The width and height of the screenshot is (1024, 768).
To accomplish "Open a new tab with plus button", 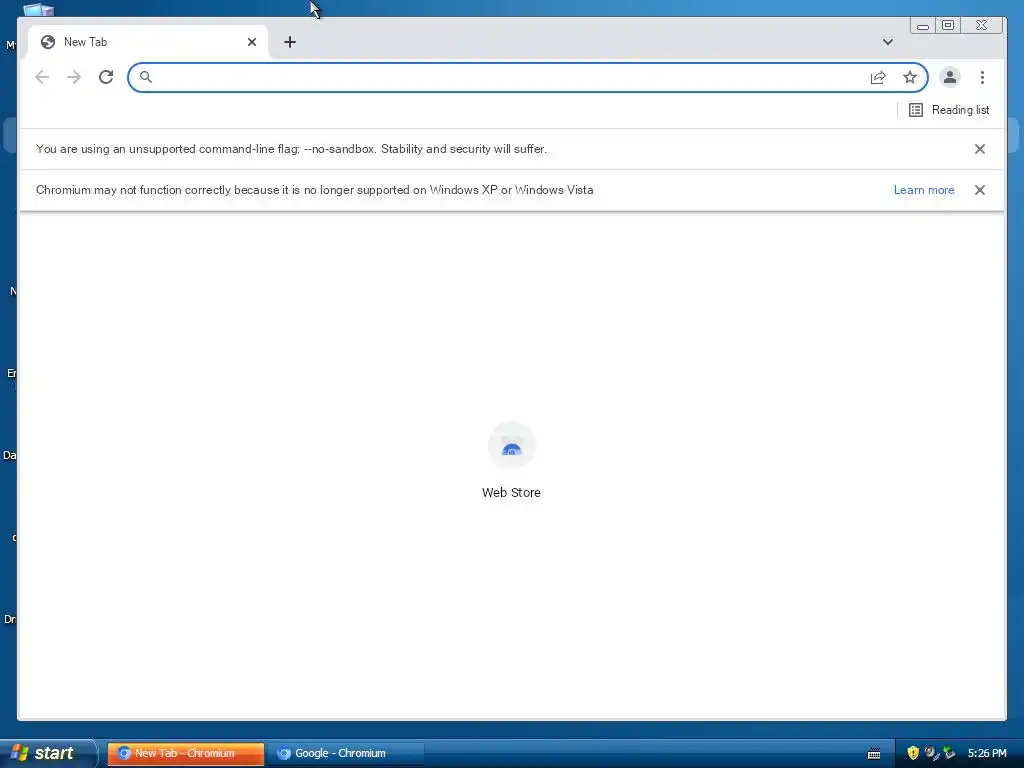I will [x=290, y=42].
